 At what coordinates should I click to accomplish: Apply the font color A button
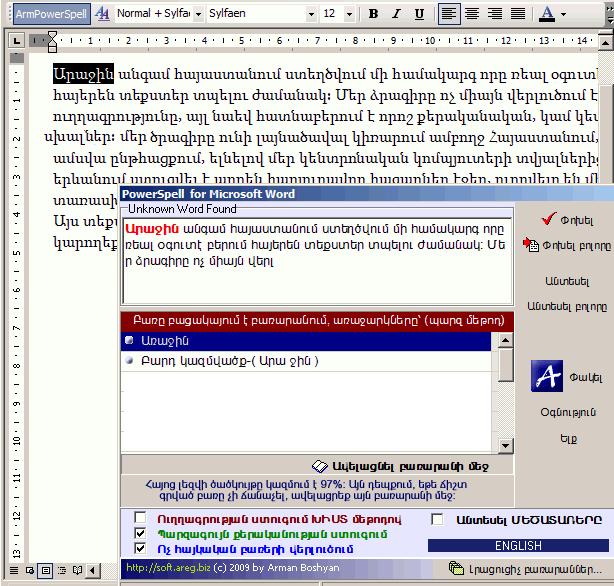[x=547, y=14]
